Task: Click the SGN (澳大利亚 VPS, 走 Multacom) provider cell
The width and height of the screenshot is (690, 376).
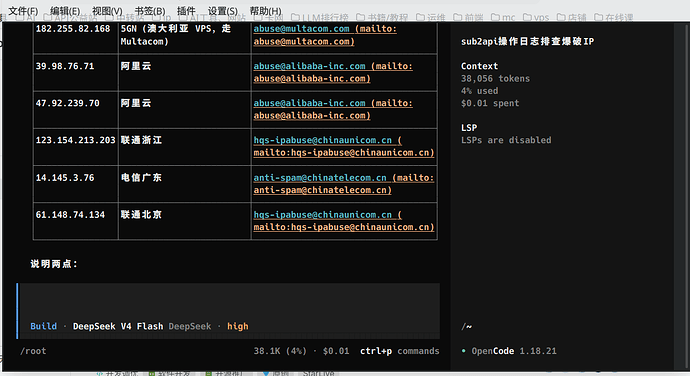Action: pyautogui.click(x=176, y=35)
